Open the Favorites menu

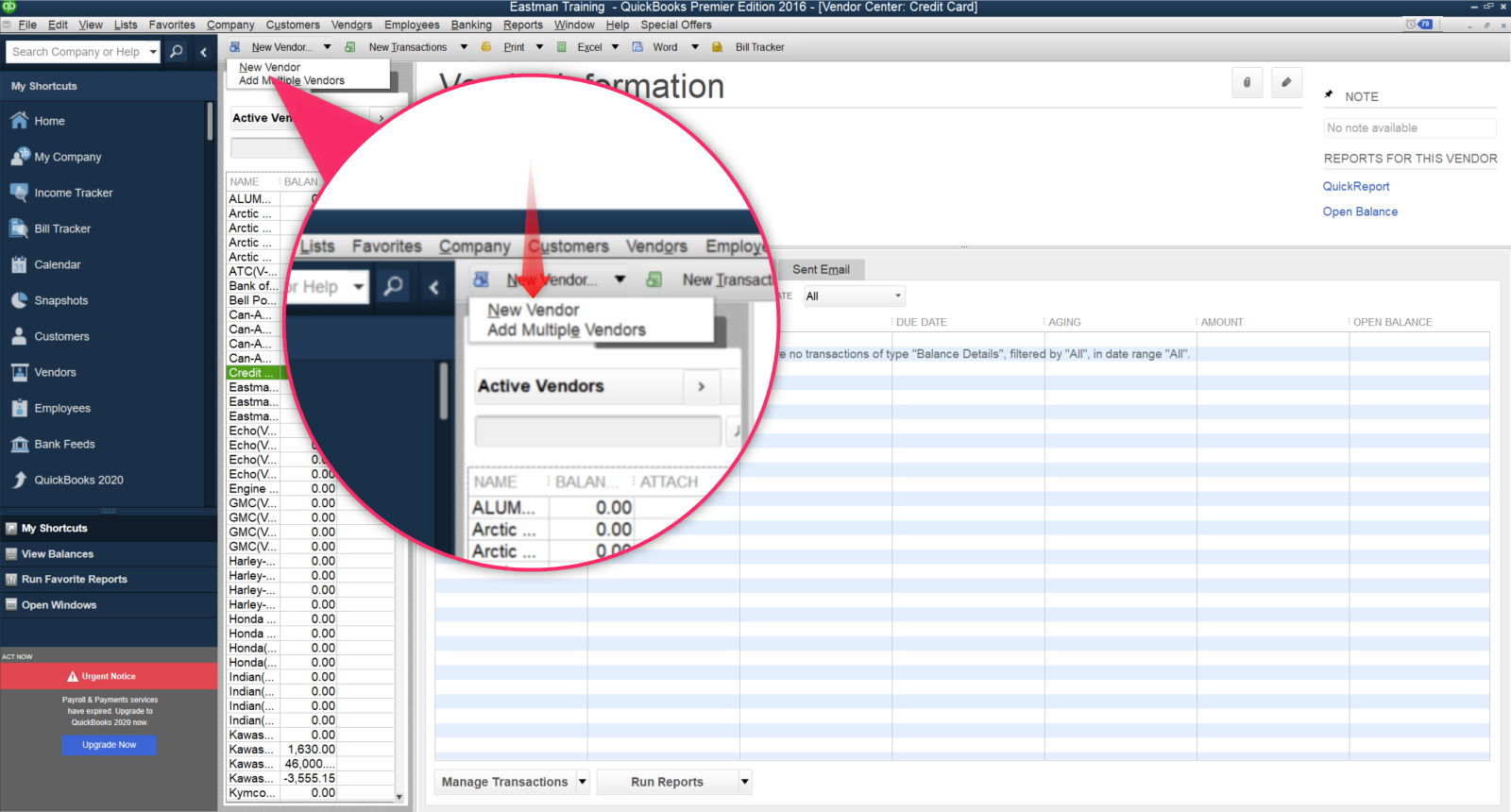click(x=172, y=25)
